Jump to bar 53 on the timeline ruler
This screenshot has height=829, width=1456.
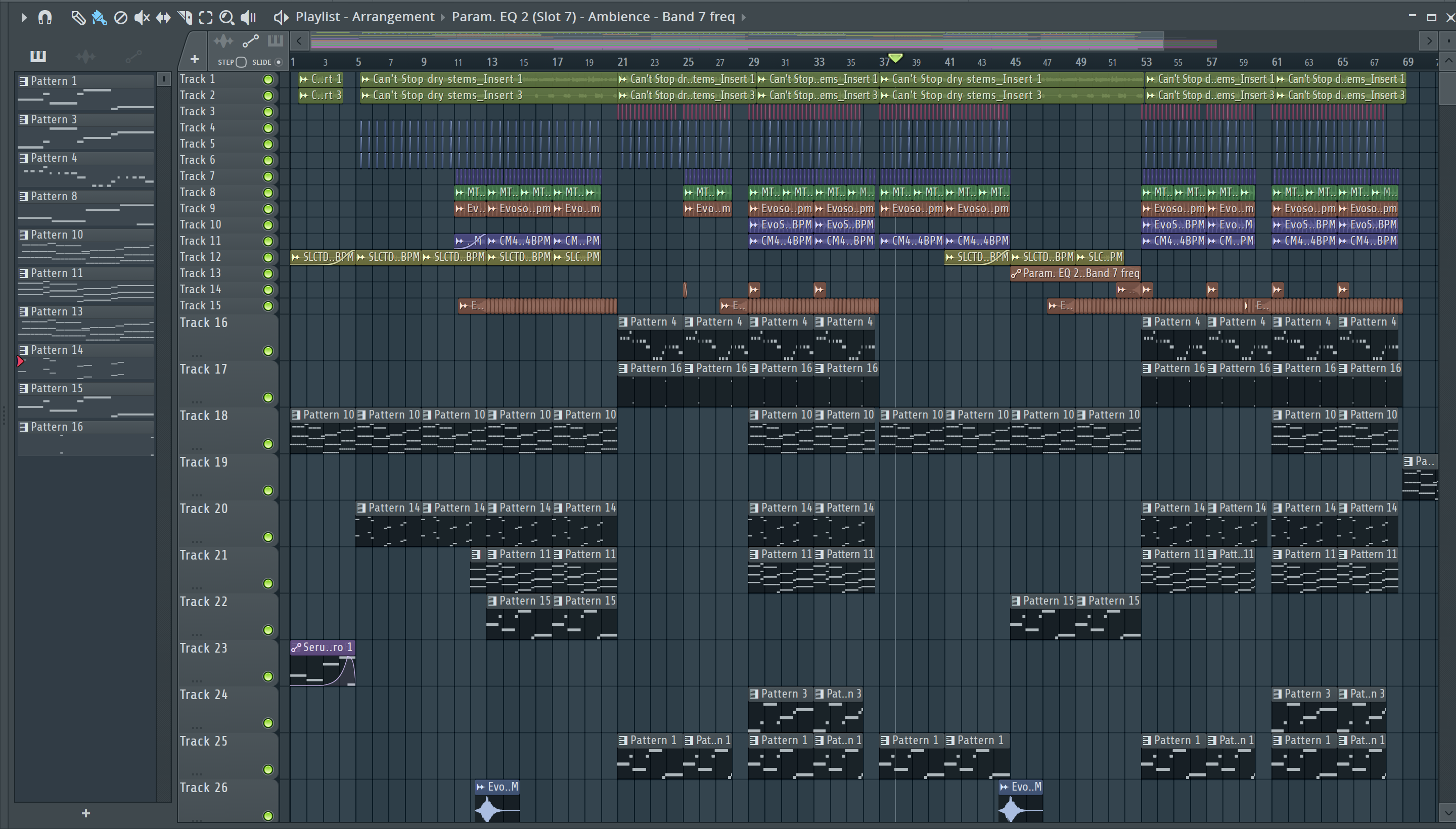(x=1146, y=62)
